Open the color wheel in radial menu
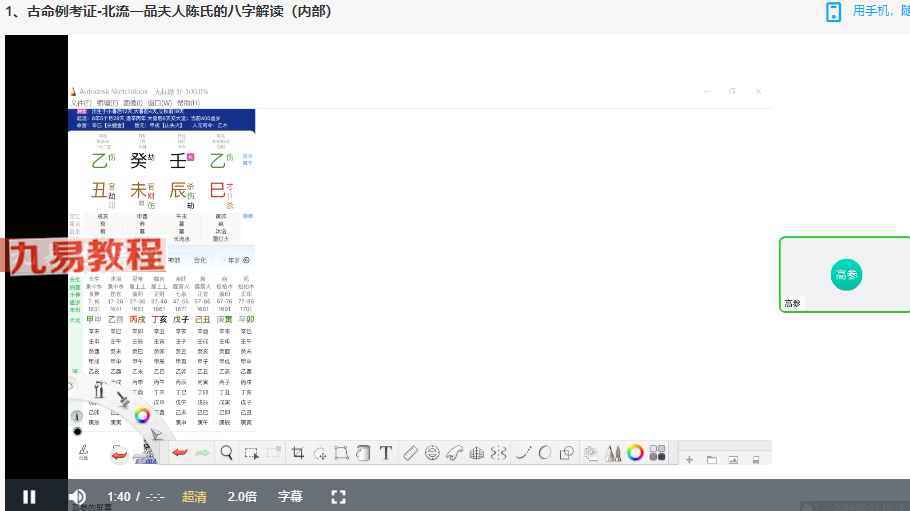This screenshot has width=910, height=511. [x=142, y=415]
